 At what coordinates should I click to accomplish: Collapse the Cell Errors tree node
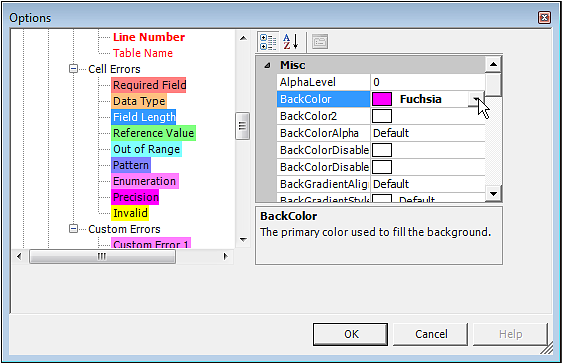click(x=73, y=69)
